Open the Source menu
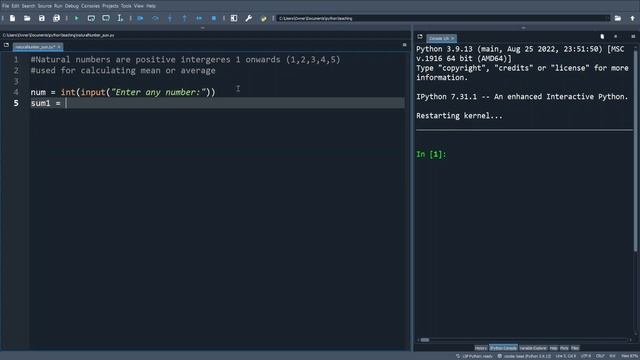 tap(44, 6)
